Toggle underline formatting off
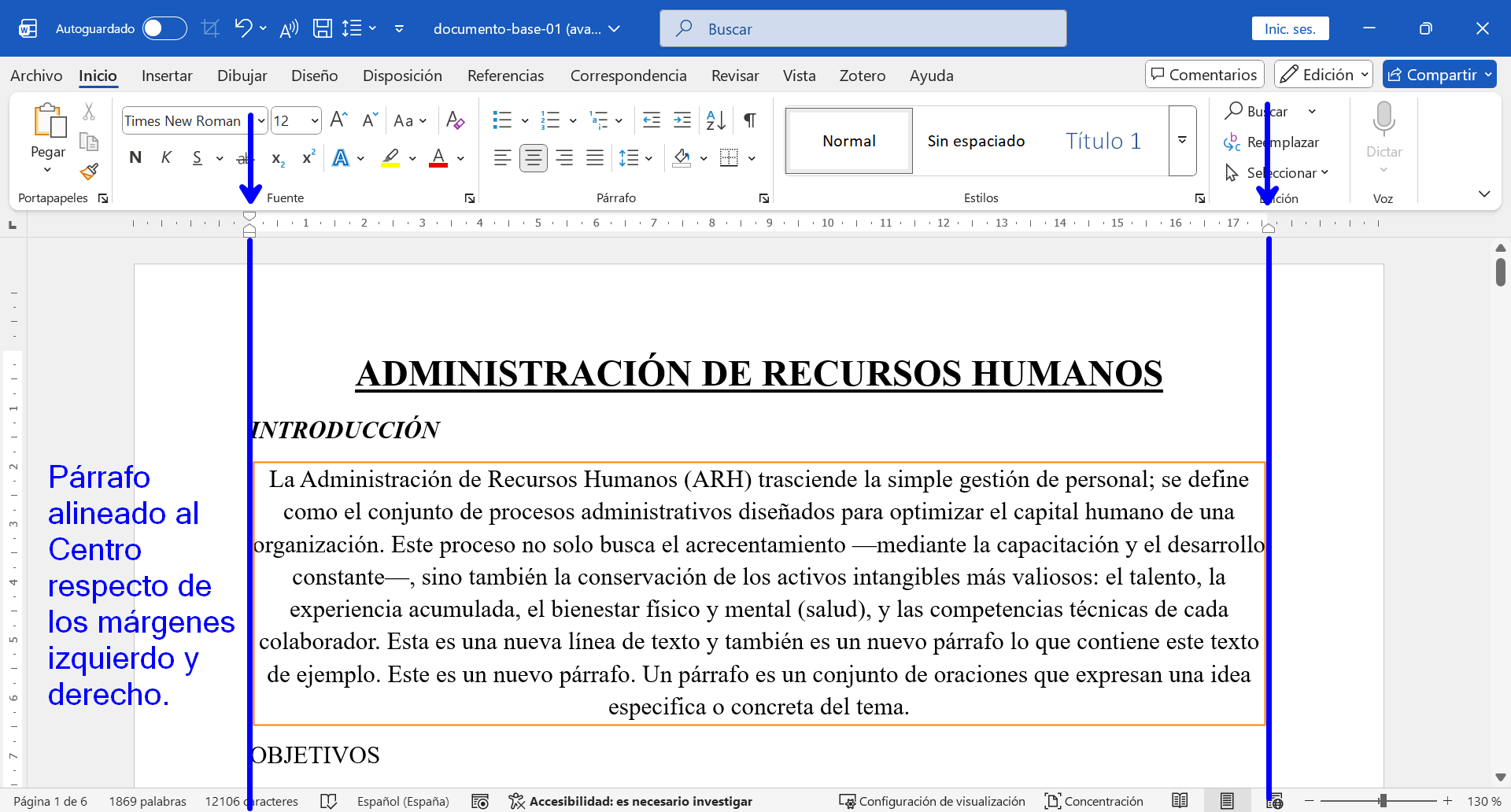The image size is (1511, 812). (x=196, y=157)
